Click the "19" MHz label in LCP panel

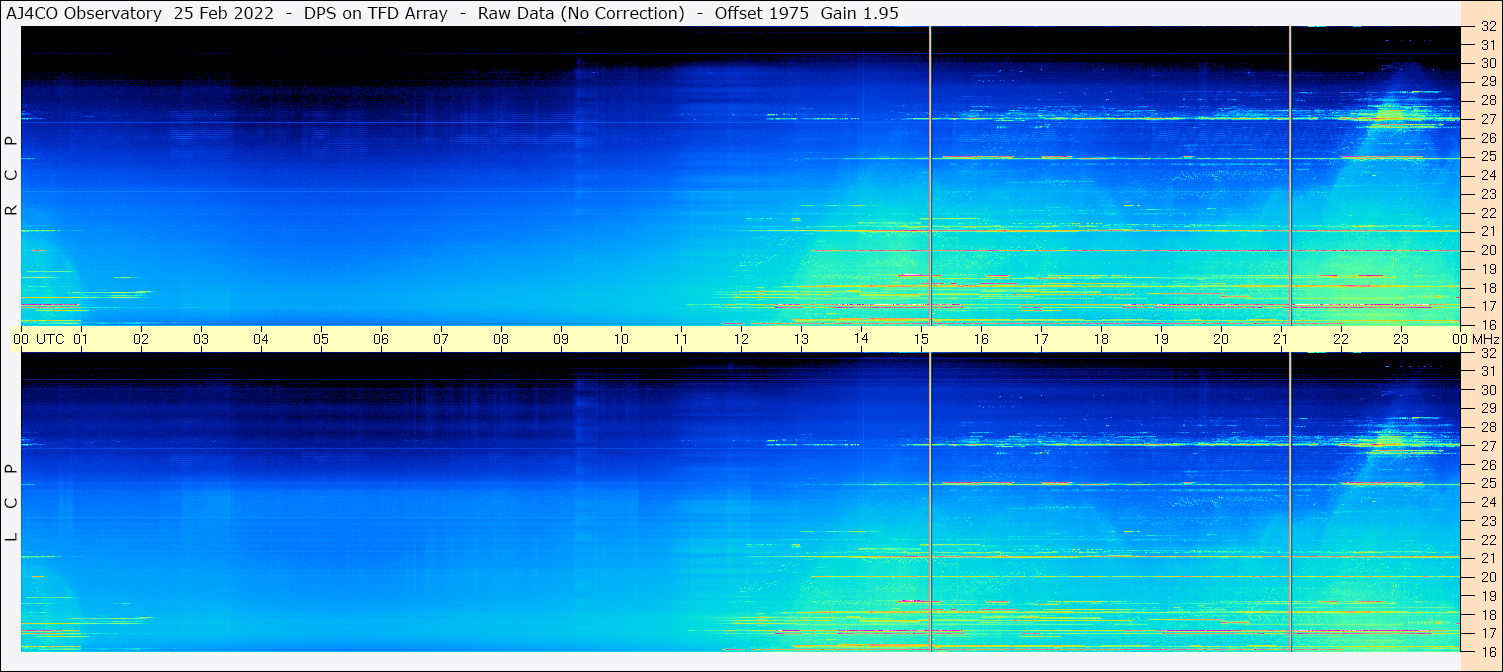pyautogui.click(x=1488, y=596)
